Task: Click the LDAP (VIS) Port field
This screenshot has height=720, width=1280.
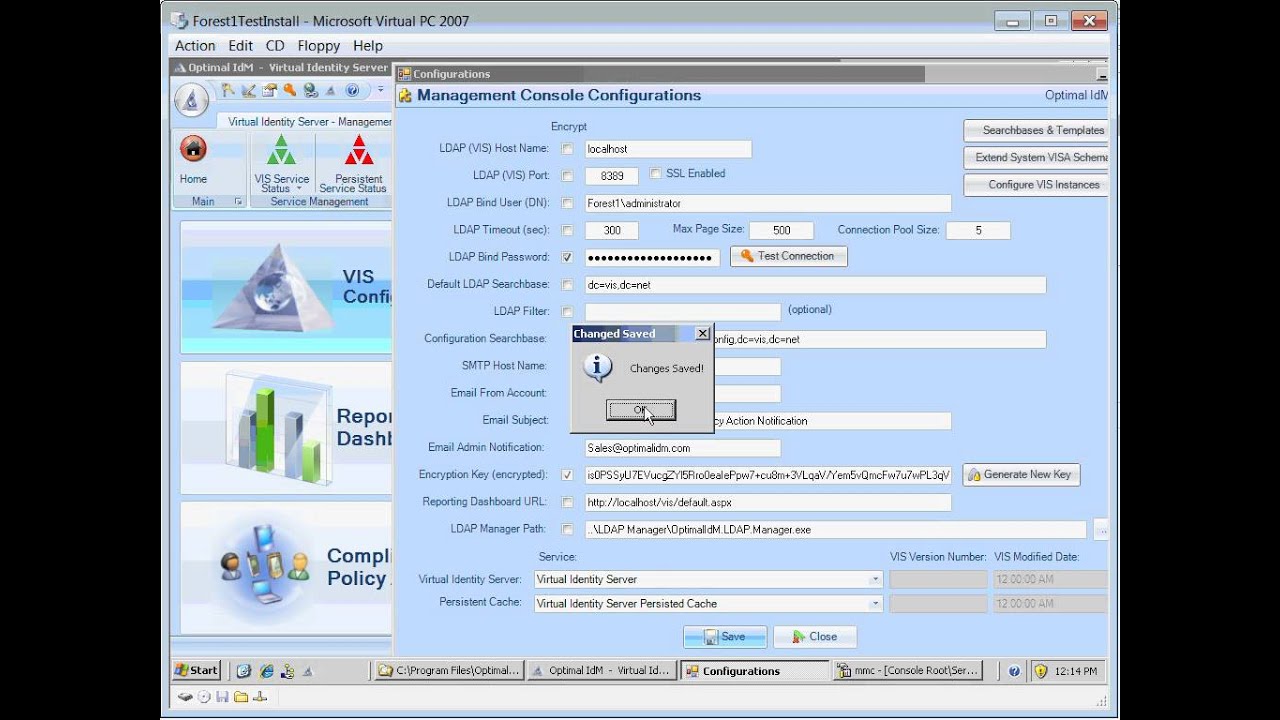Action: [x=611, y=176]
